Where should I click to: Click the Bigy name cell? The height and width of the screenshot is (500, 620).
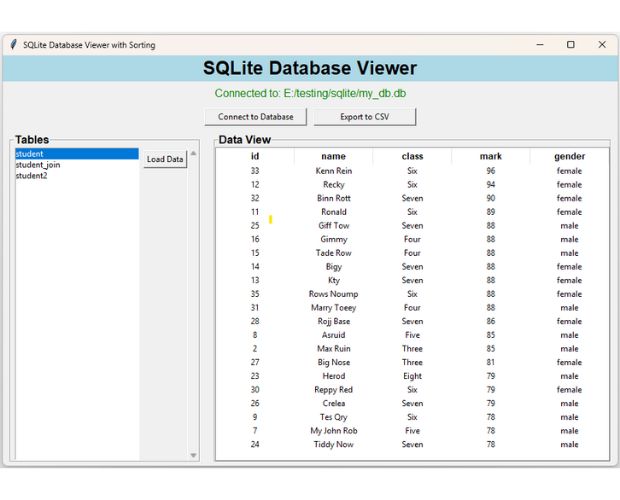[333, 266]
